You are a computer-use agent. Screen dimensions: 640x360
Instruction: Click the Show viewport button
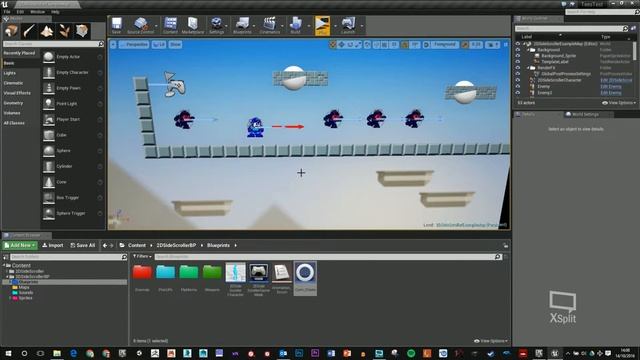175,44
